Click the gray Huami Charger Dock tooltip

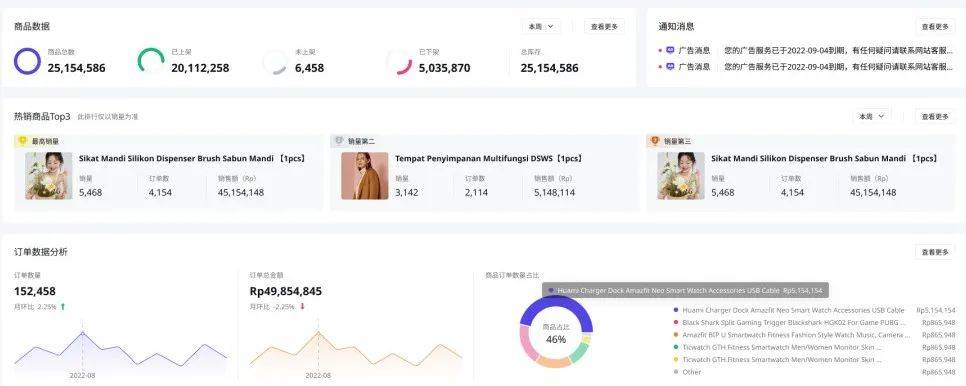686,290
